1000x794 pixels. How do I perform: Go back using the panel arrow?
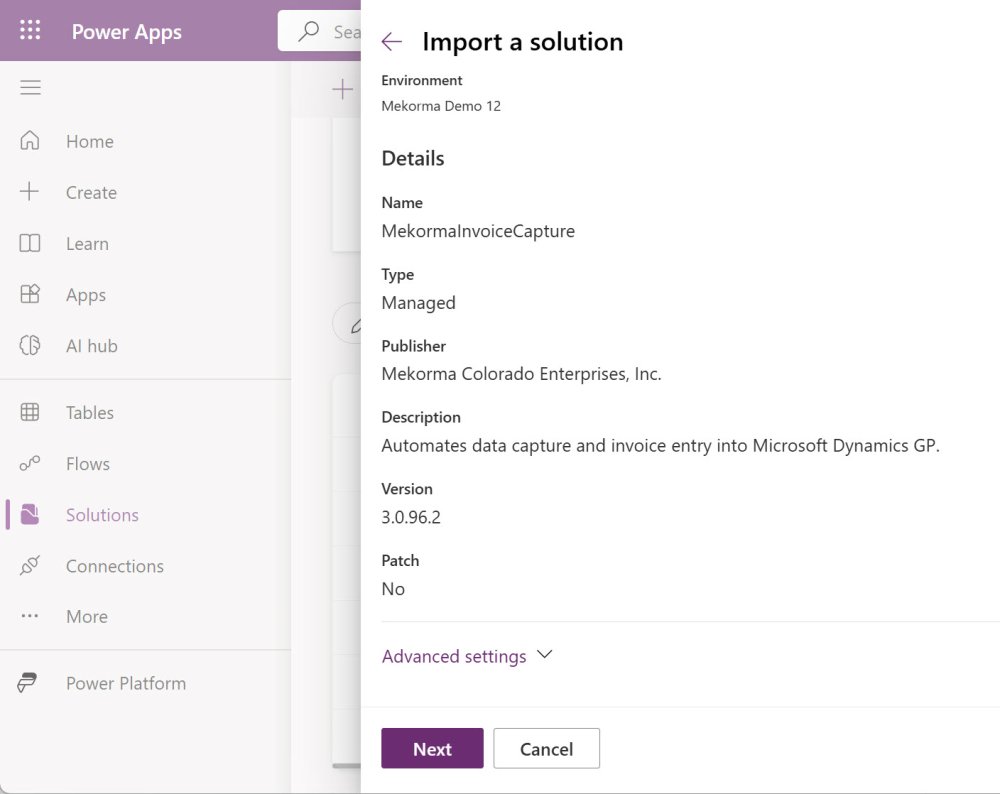tap(391, 41)
